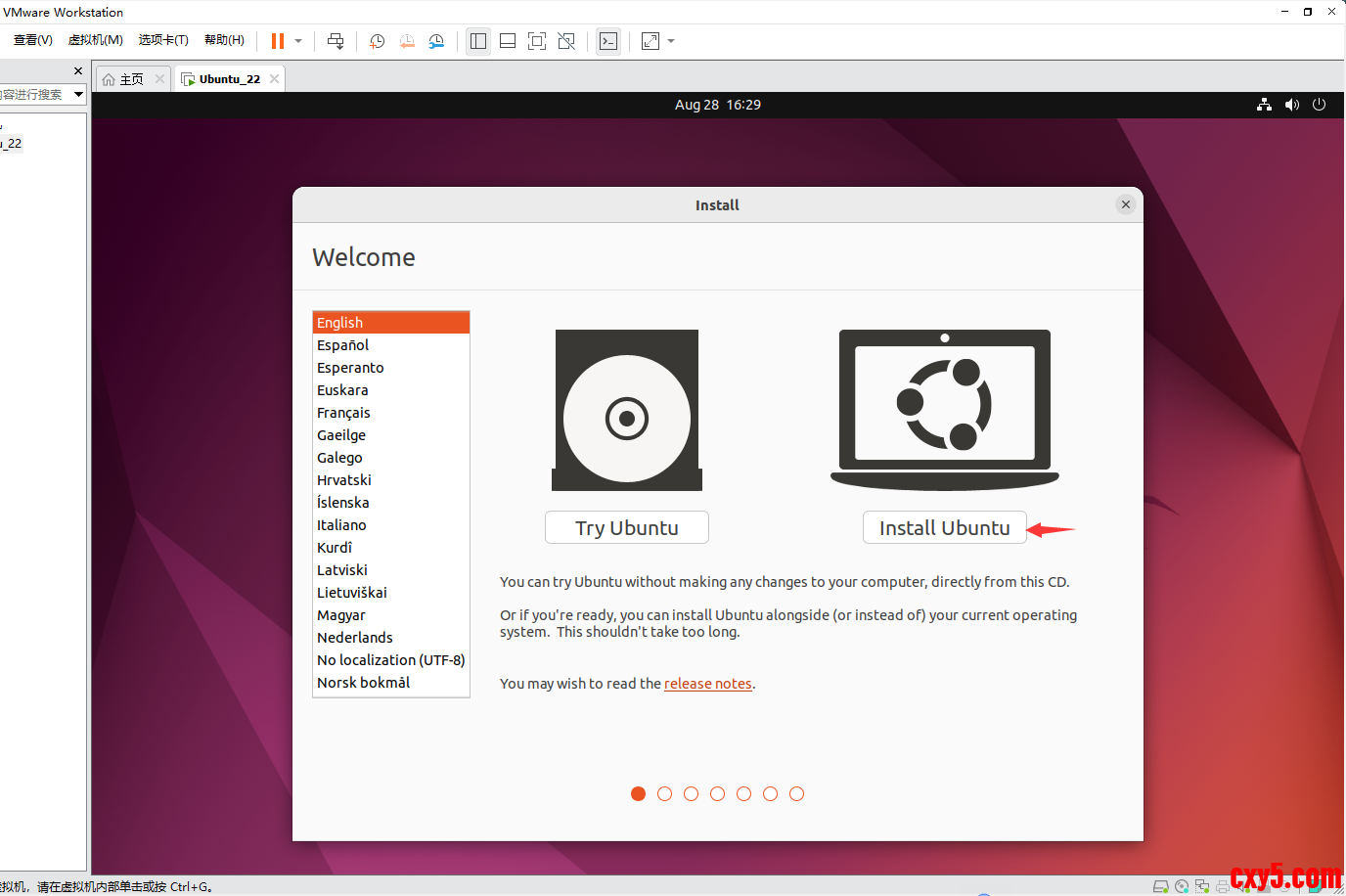Toggle the library sidebar panel view
1346x896 pixels.
tap(478, 41)
